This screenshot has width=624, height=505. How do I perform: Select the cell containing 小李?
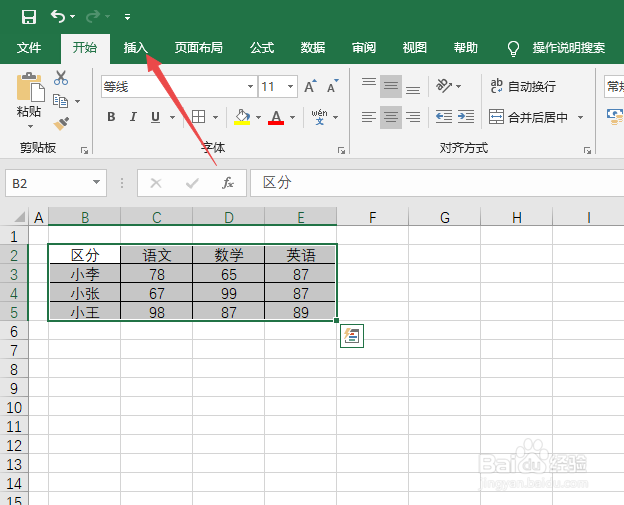click(x=84, y=274)
